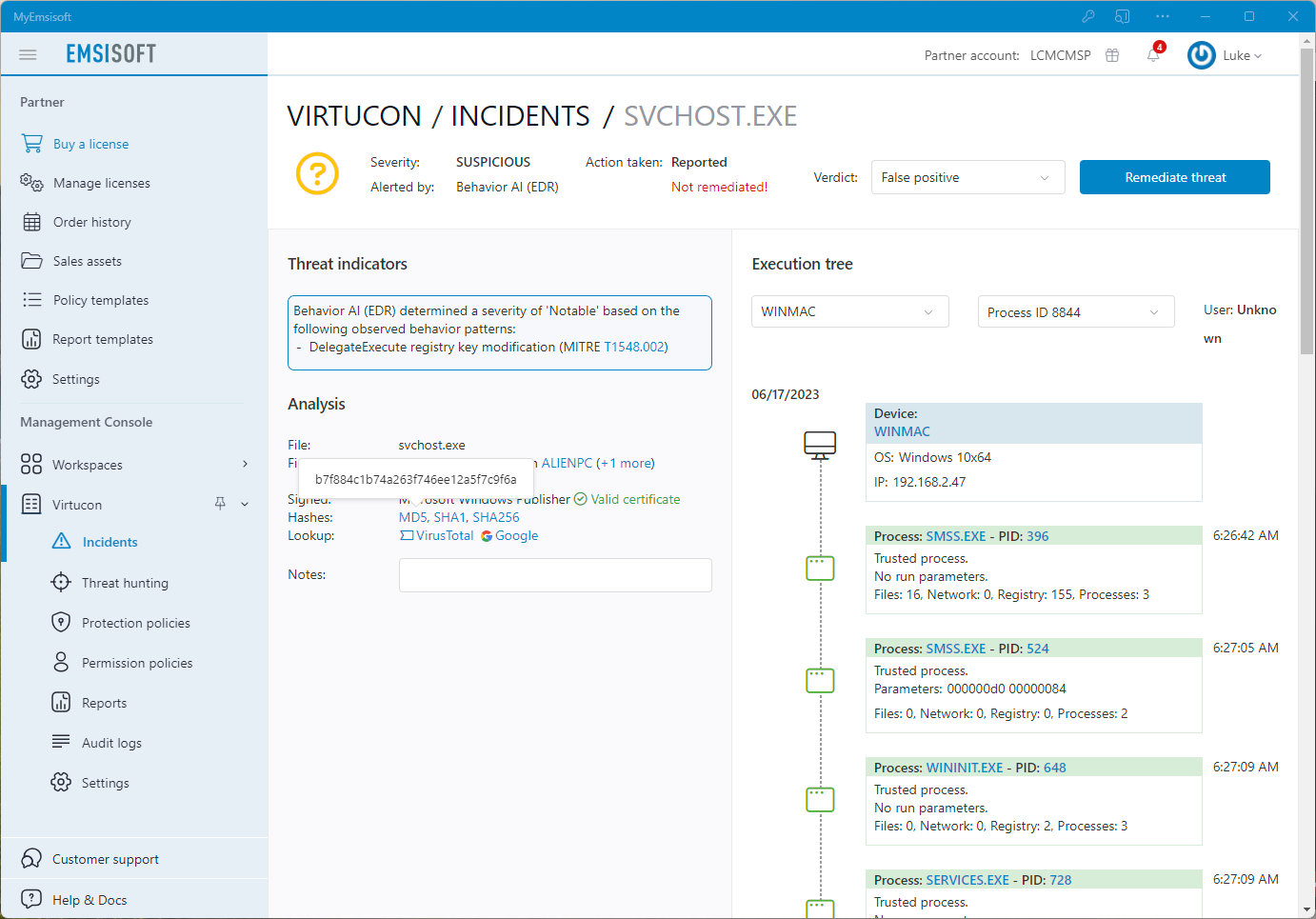Click the MITRE T1548.002 link
Image resolution: width=1316 pixels, height=919 pixels.
(635, 347)
